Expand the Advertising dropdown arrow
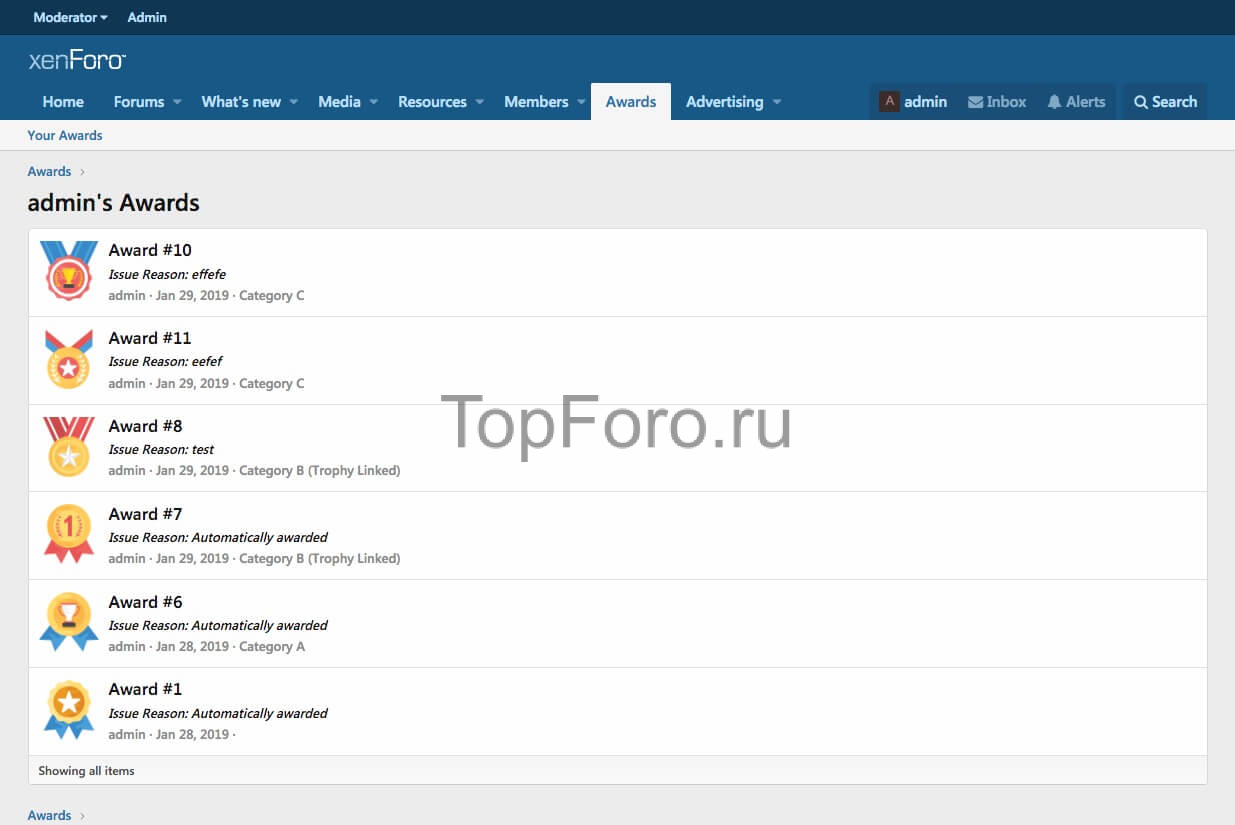This screenshot has width=1235, height=825. 777,102
